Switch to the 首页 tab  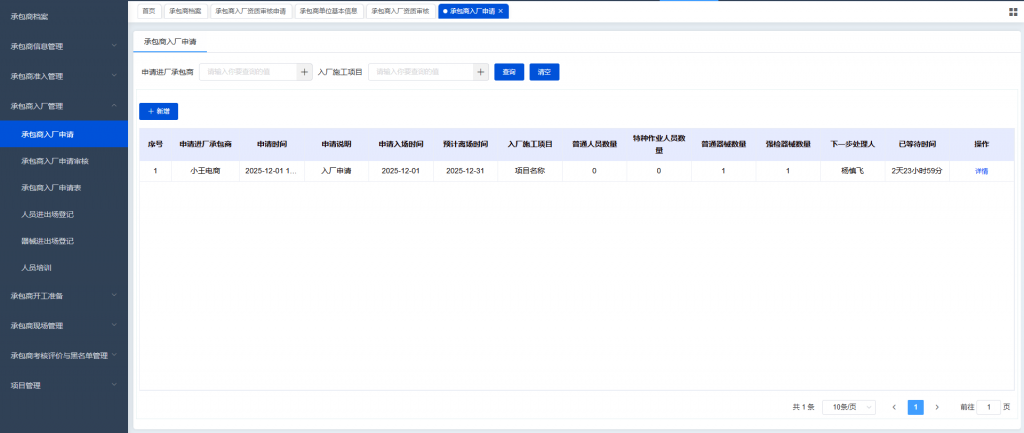click(x=149, y=11)
